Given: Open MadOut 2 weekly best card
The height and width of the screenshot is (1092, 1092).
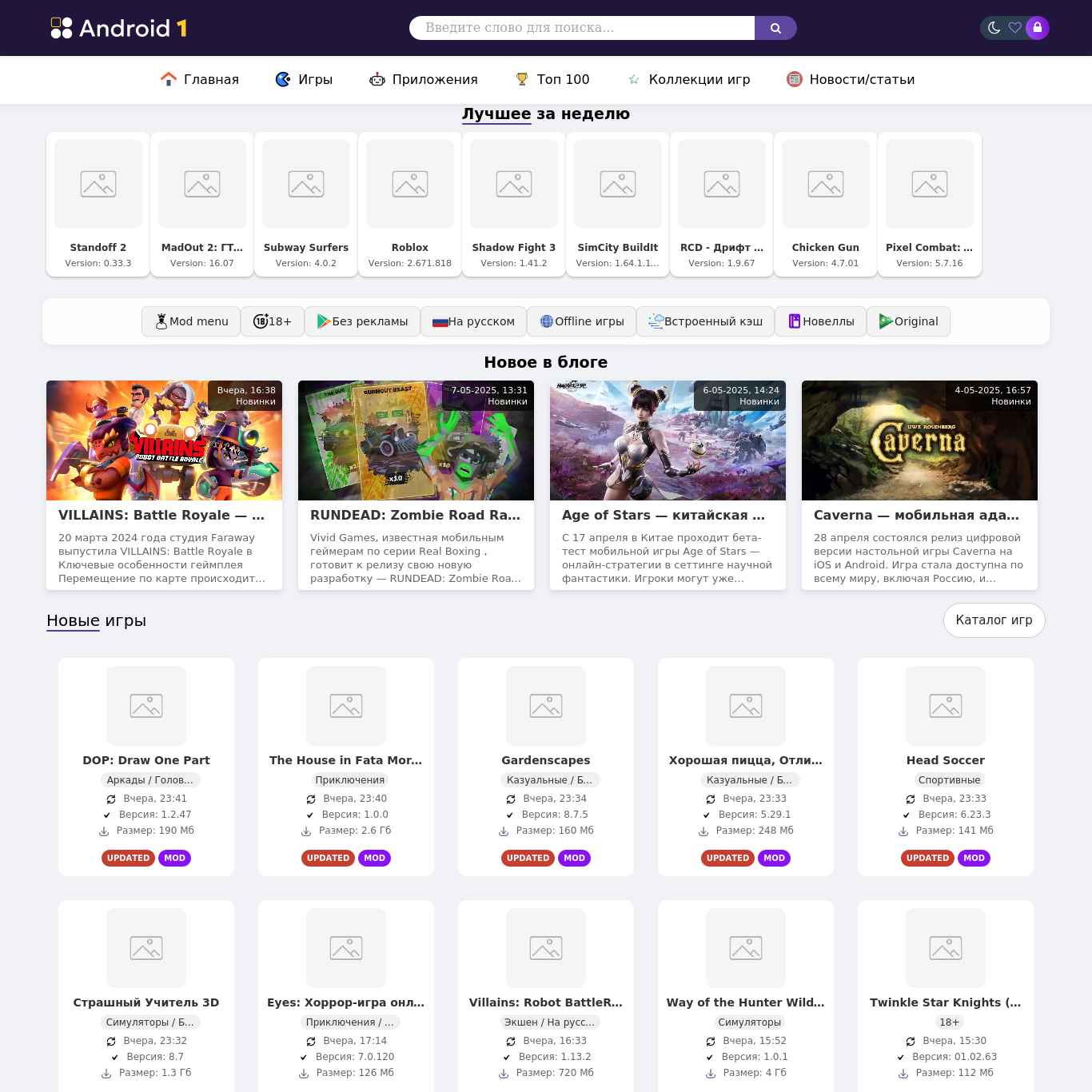Looking at the screenshot, I should [202, 205].
